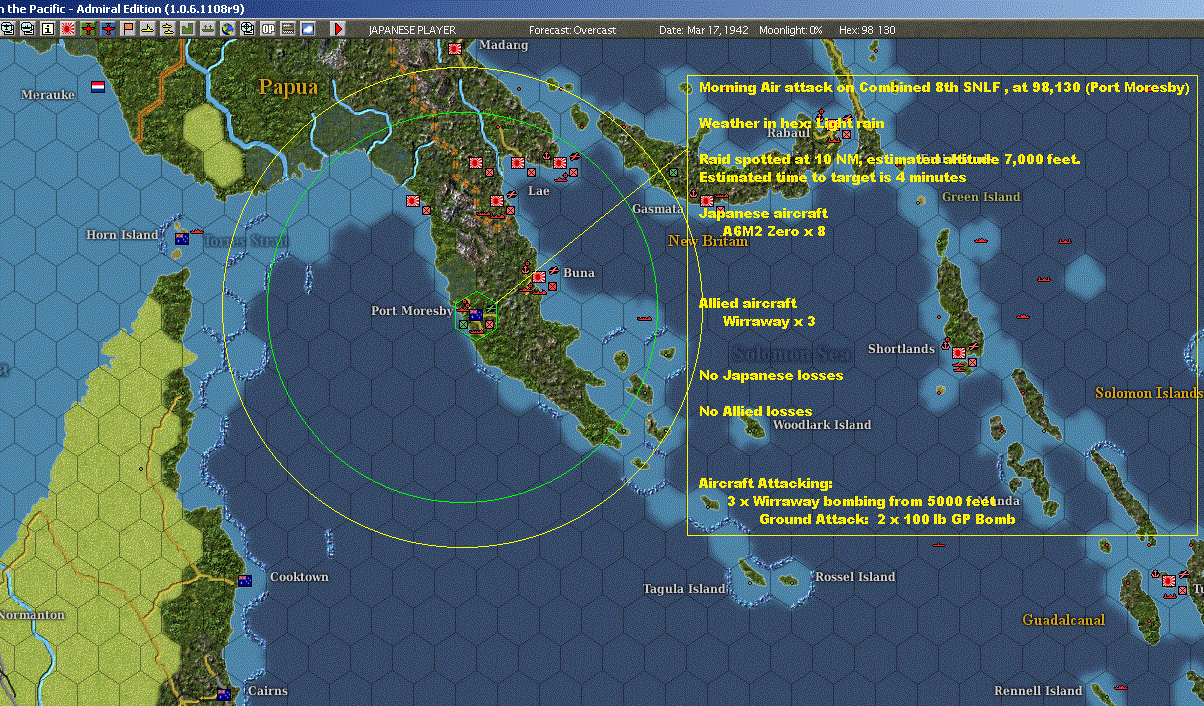Click the Papua region label
1204x706 pixels.
click(288, 87)
